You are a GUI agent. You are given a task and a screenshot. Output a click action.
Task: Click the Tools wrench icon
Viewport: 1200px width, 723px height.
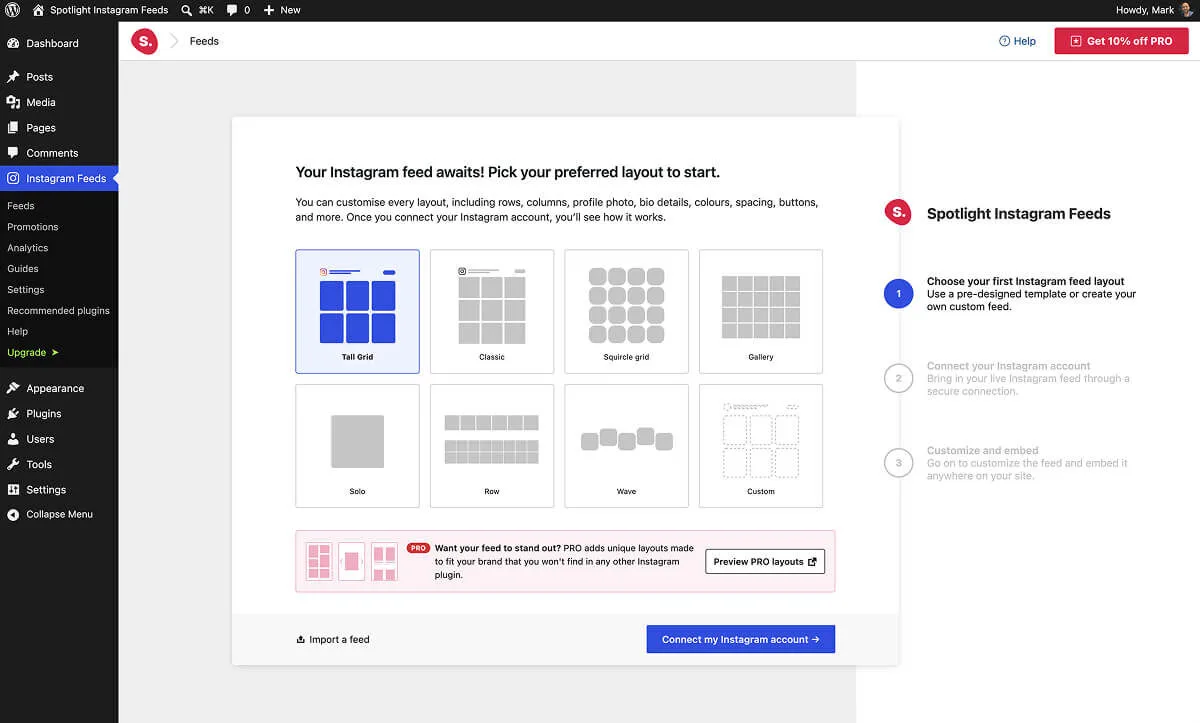[x=13, y=465]
